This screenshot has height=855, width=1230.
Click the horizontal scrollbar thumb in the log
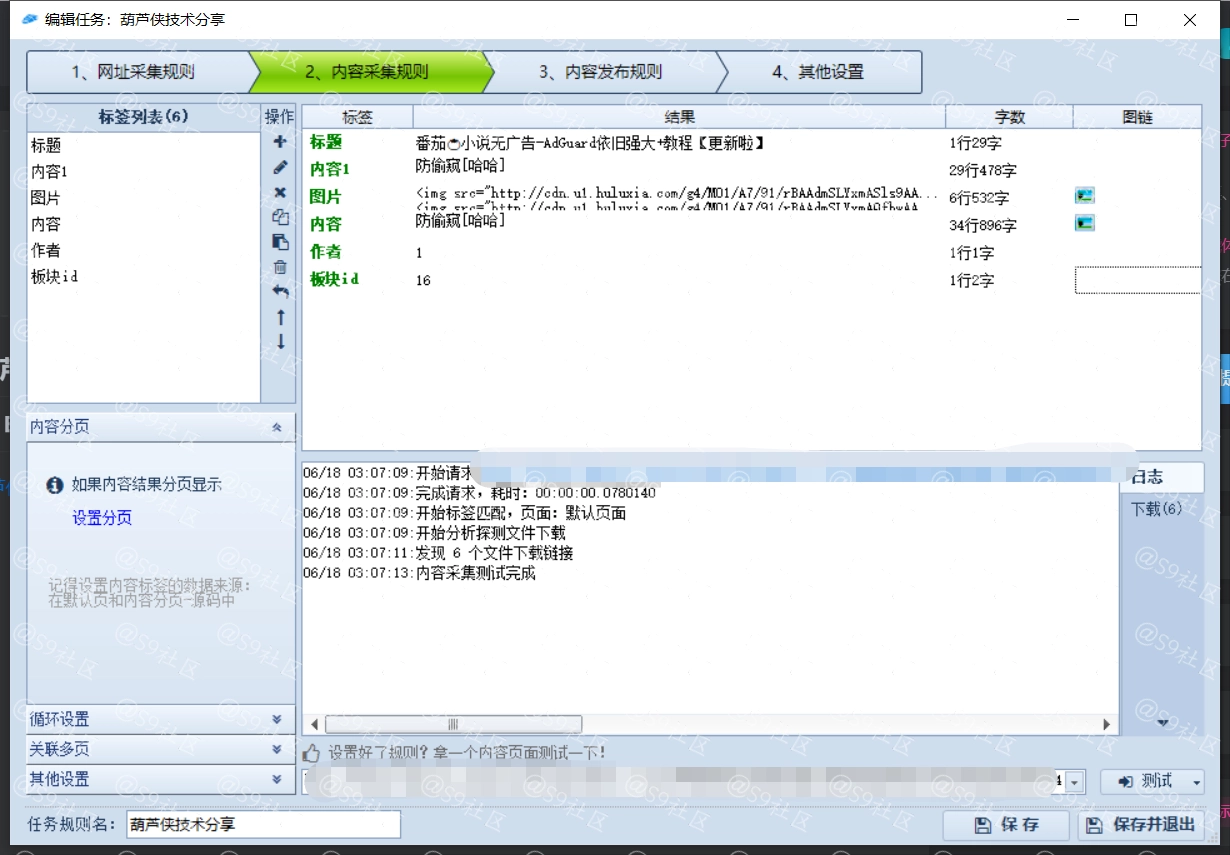(x=452, y=724)
